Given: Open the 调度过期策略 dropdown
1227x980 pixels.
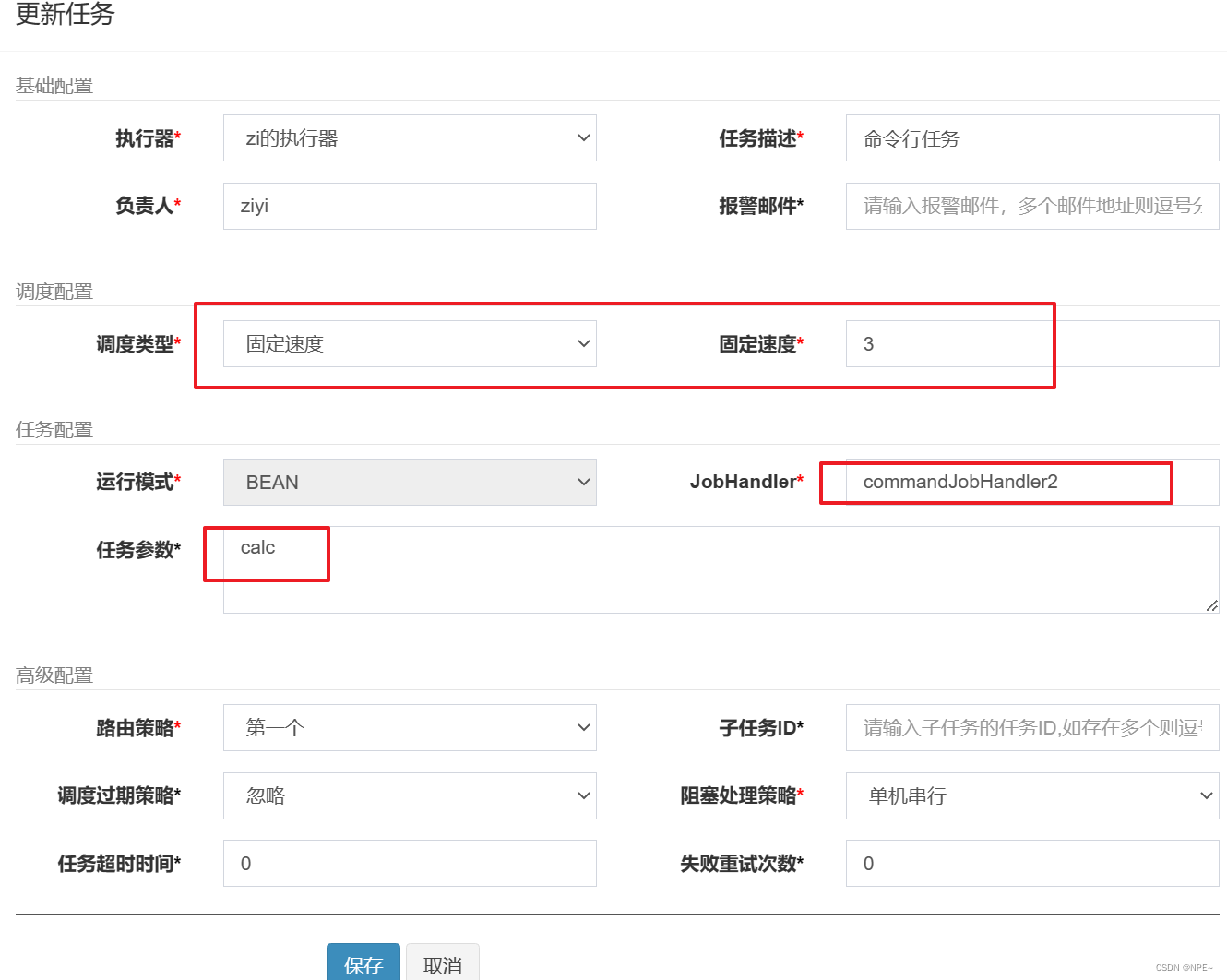Looking at the screenshot, I should (410, 796).
